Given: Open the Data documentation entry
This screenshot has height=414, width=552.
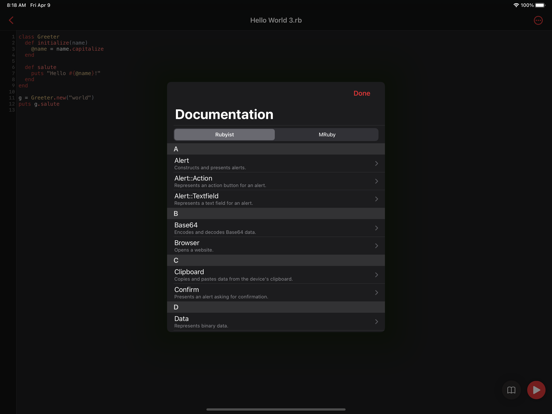Looking at the screenshot, I should coord(276,321).
